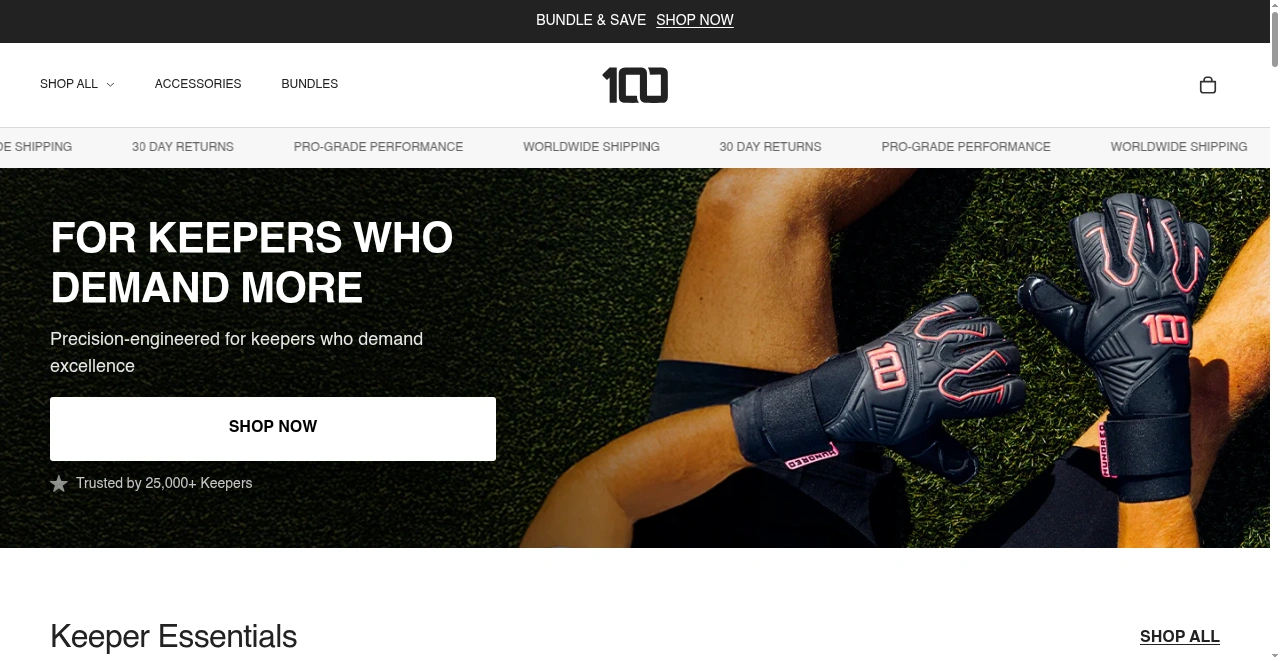Click the white Shop Now hero button
This screenshot has height=661, width=1280.
(273, 429)
